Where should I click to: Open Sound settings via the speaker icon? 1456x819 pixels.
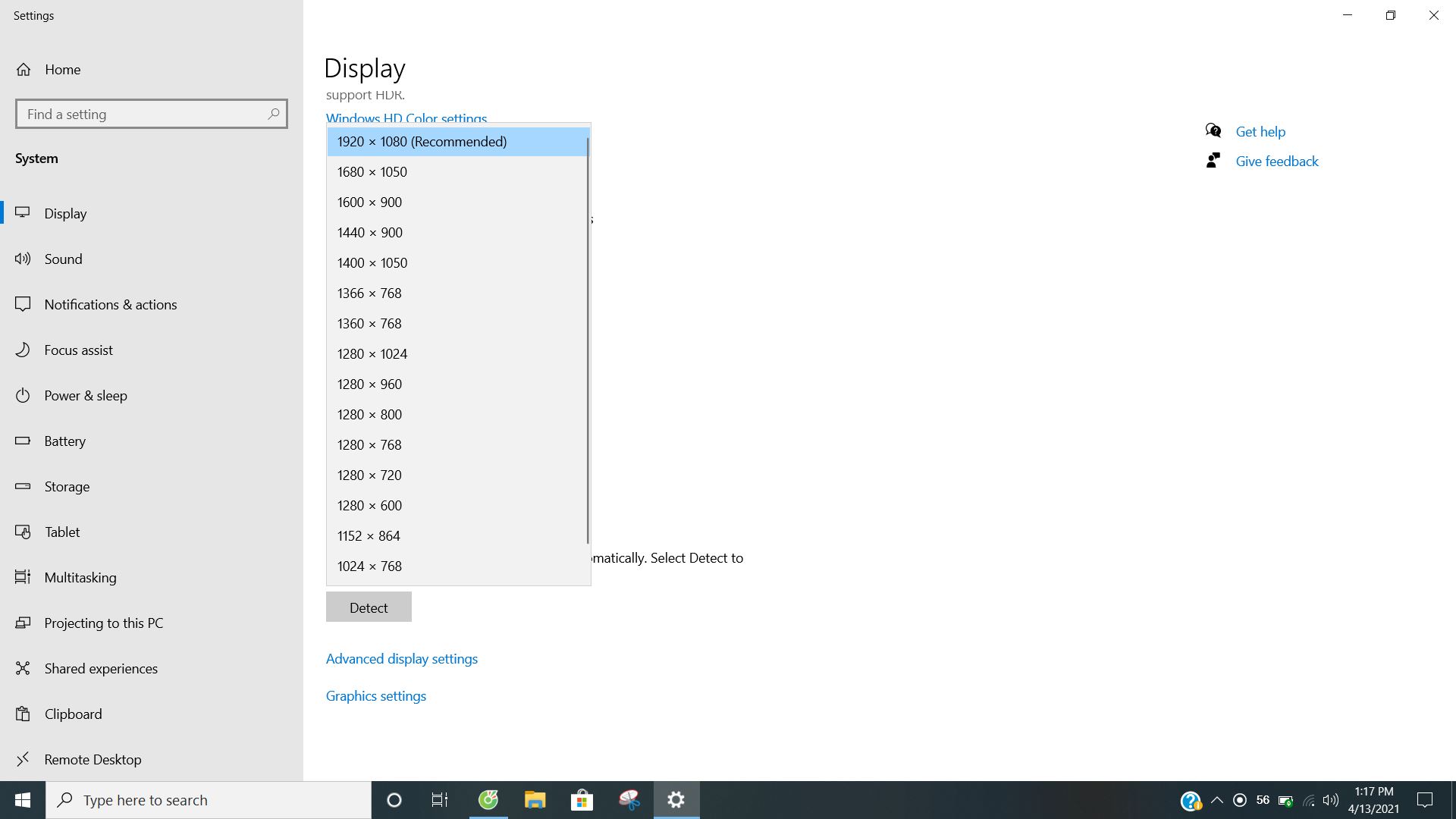(23, 259)
